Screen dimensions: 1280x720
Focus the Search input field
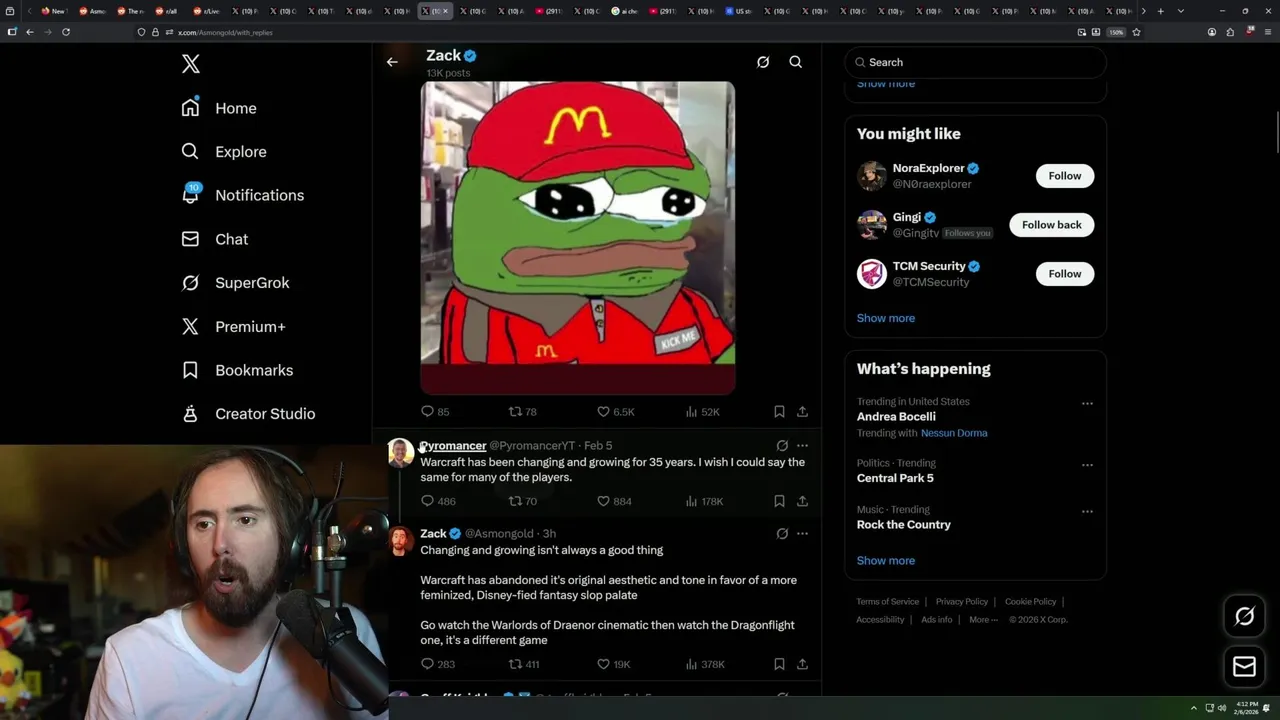975,62
